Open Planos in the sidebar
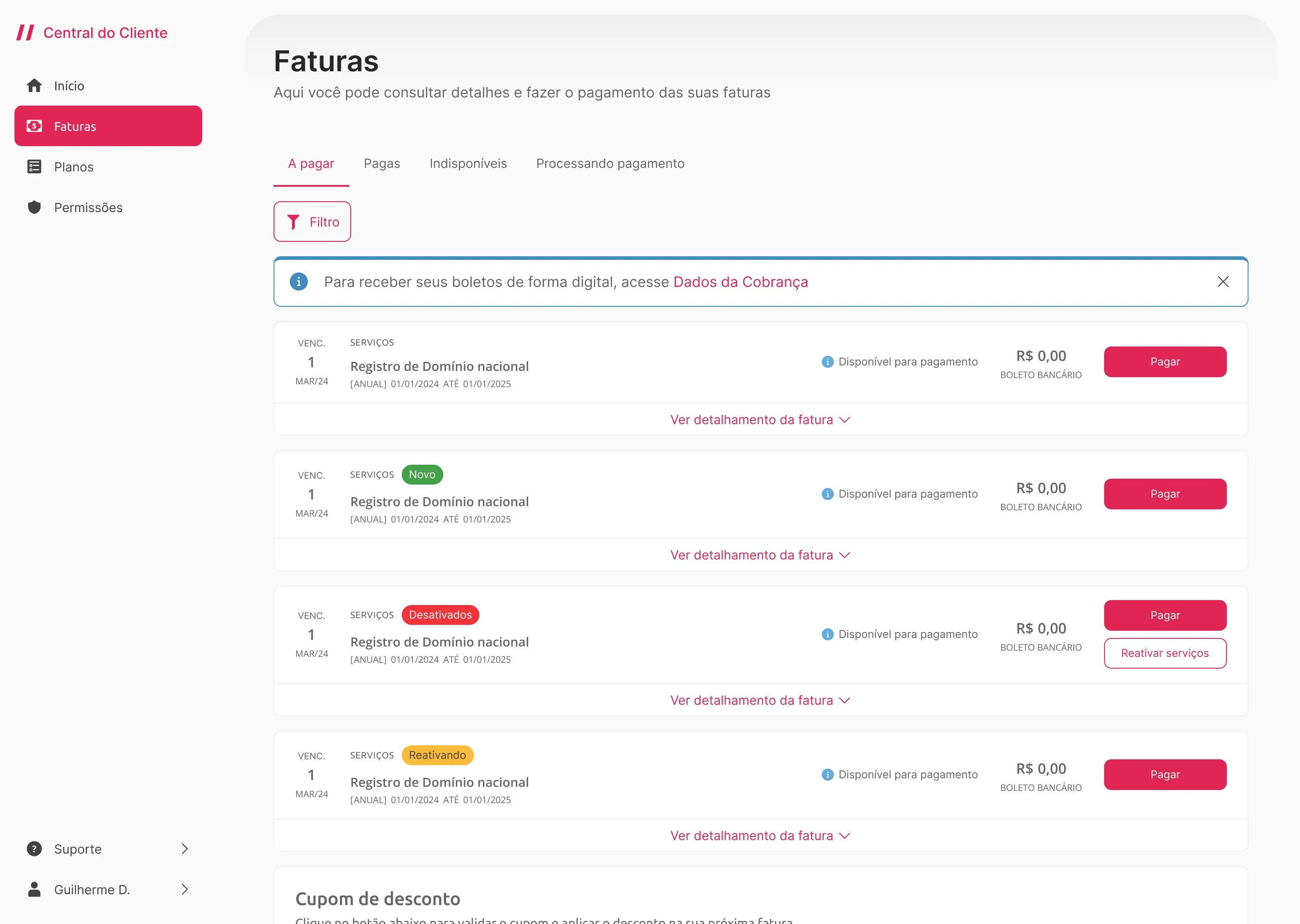Image resolution: width=1300 pixels, height=924 pixels. point(108,166)
